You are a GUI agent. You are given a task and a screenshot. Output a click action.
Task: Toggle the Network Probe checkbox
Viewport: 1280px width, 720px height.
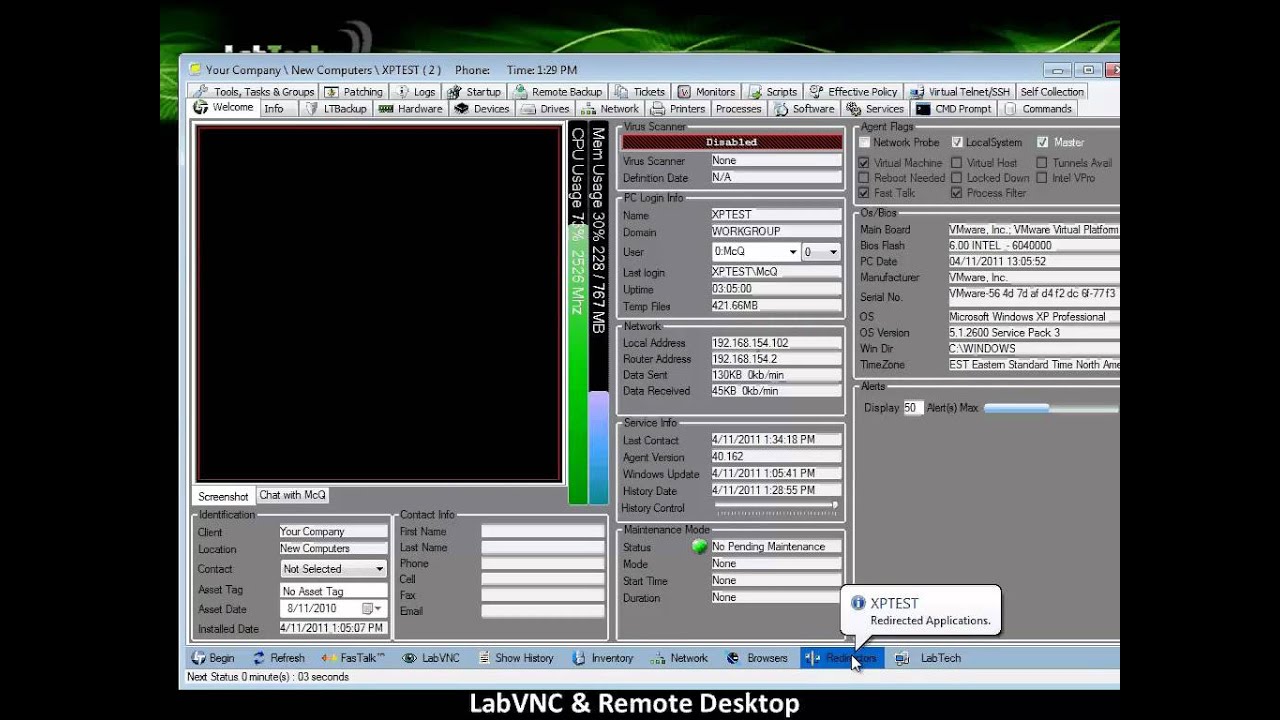coord(865,143)
